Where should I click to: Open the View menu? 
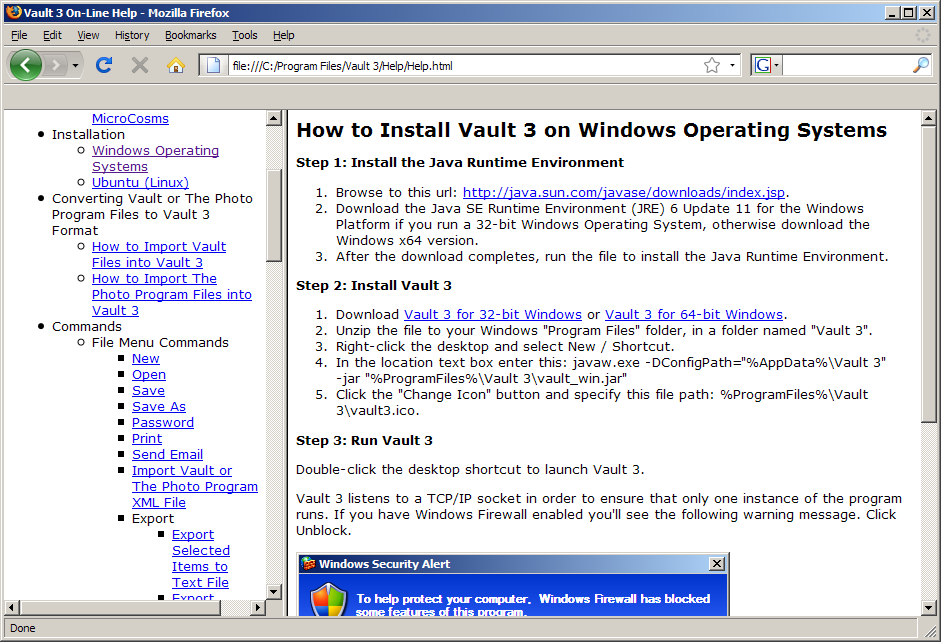pyautogui.click(x=88, y=35)
